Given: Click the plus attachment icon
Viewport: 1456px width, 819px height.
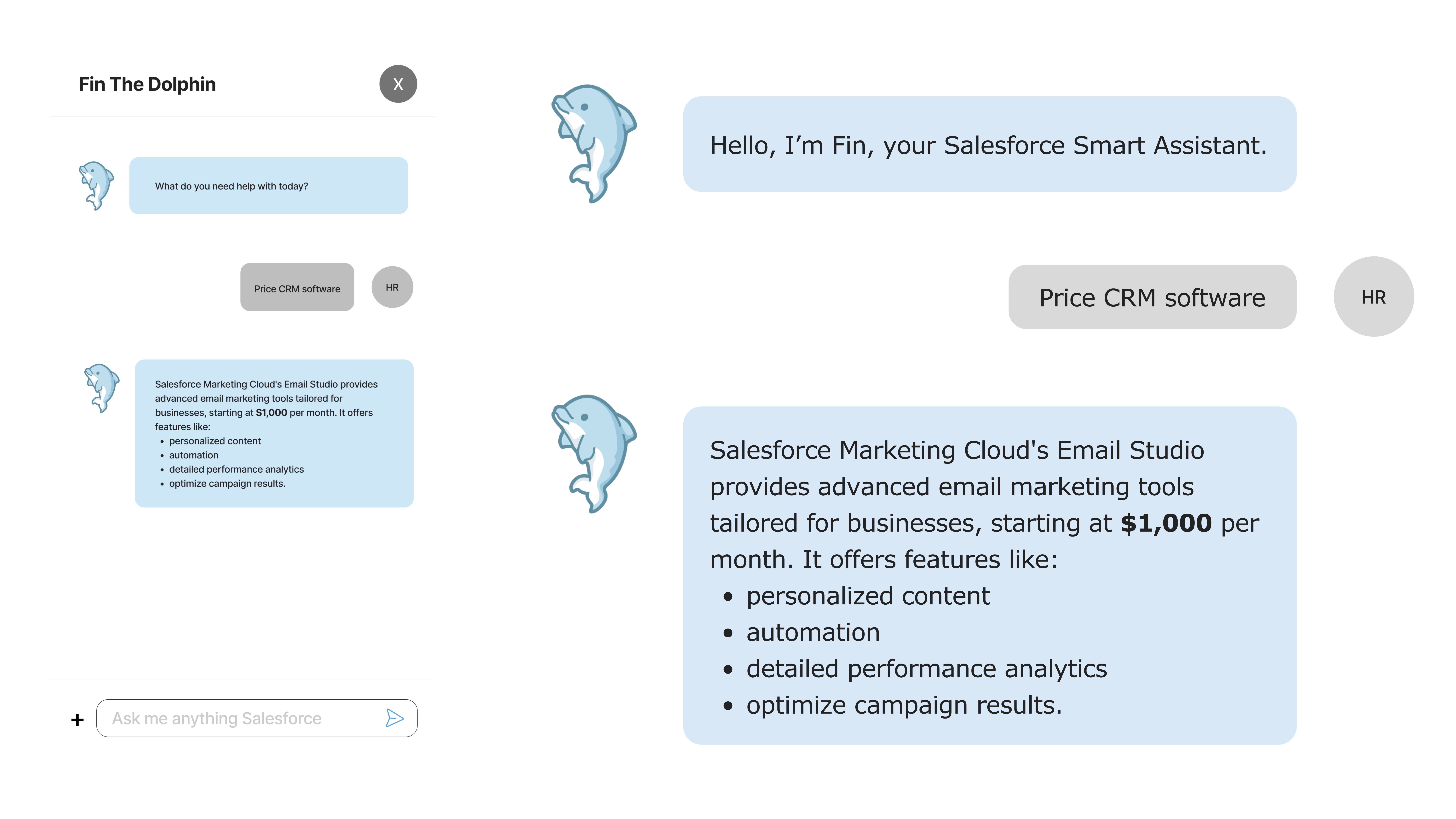Looking at the screenshot, I should tap(77, 719).
